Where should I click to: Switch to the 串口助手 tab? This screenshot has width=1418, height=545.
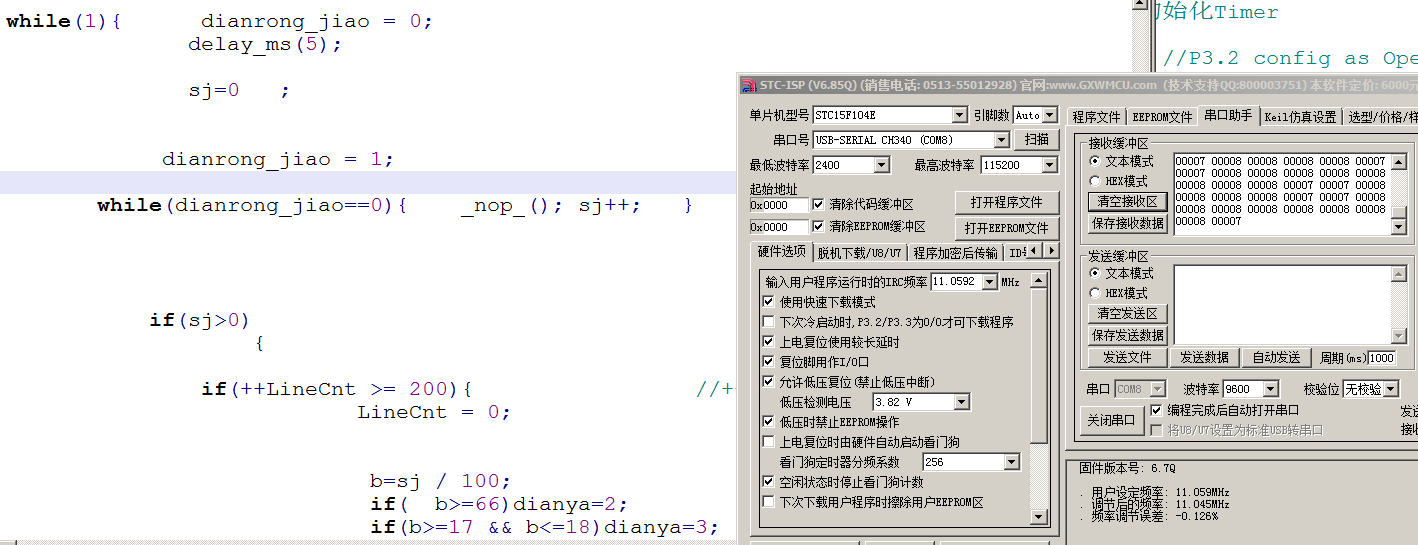pyautogui.click(x=1228, y=116)
